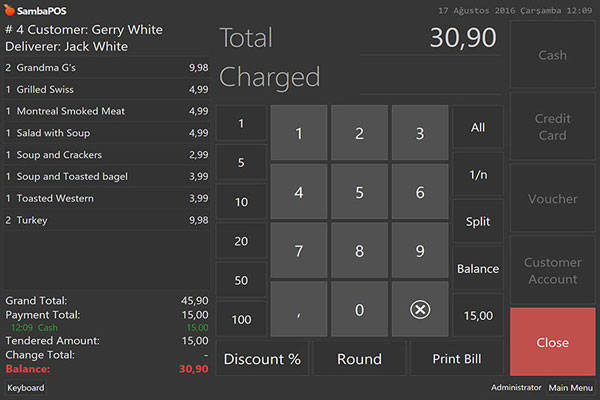The width and height of the screenshot is (600, 400).
Task: Apply Discount % to ticket
Action: click(261, 359)
